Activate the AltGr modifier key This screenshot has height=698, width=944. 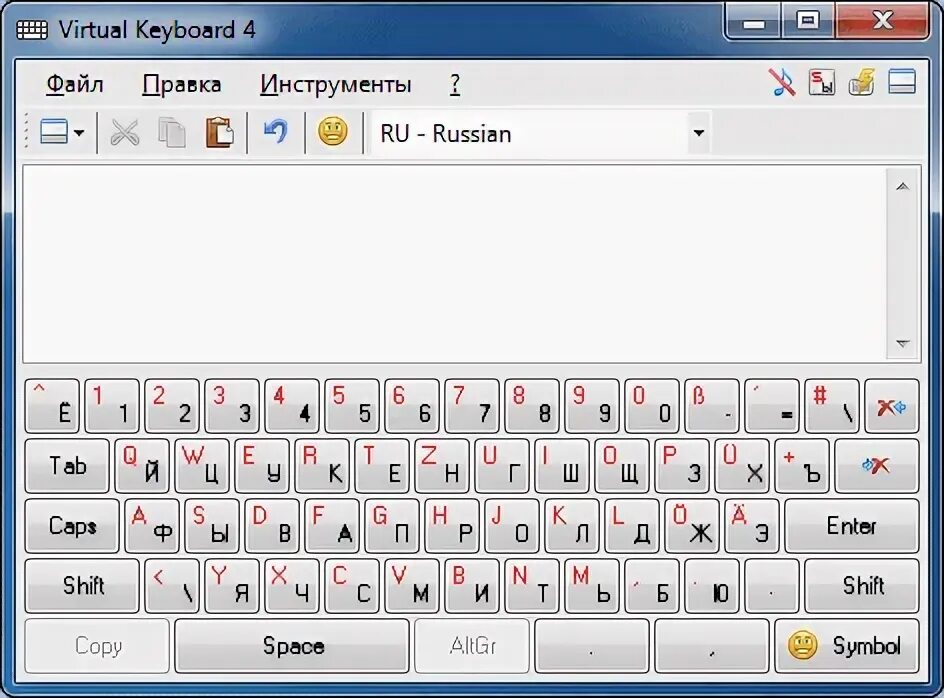tap(472, 645)
